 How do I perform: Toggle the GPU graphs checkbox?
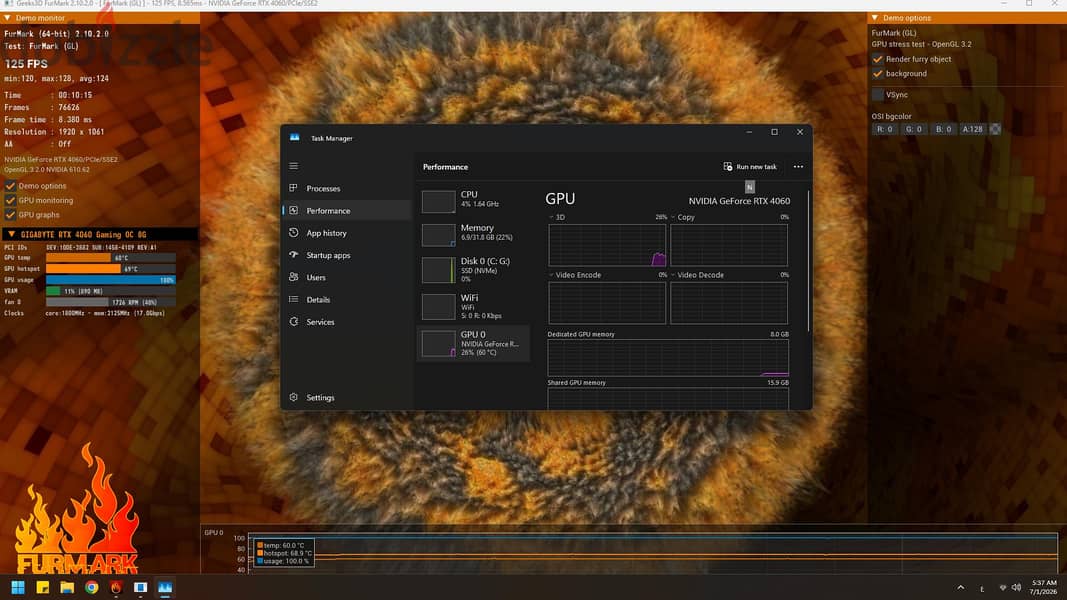coord(10,214)
